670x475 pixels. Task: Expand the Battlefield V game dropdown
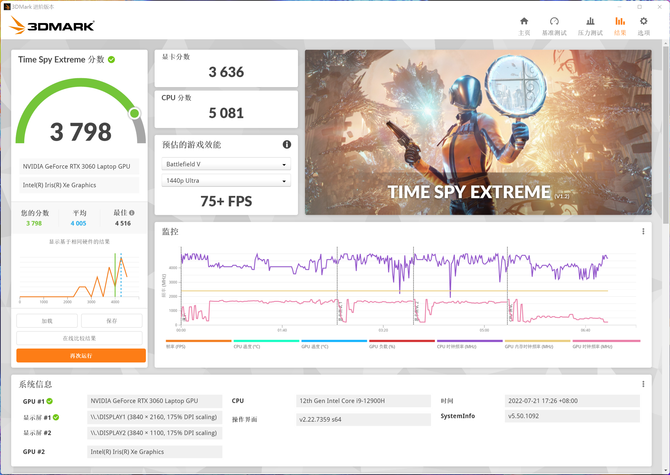click(x=226, y=164)
